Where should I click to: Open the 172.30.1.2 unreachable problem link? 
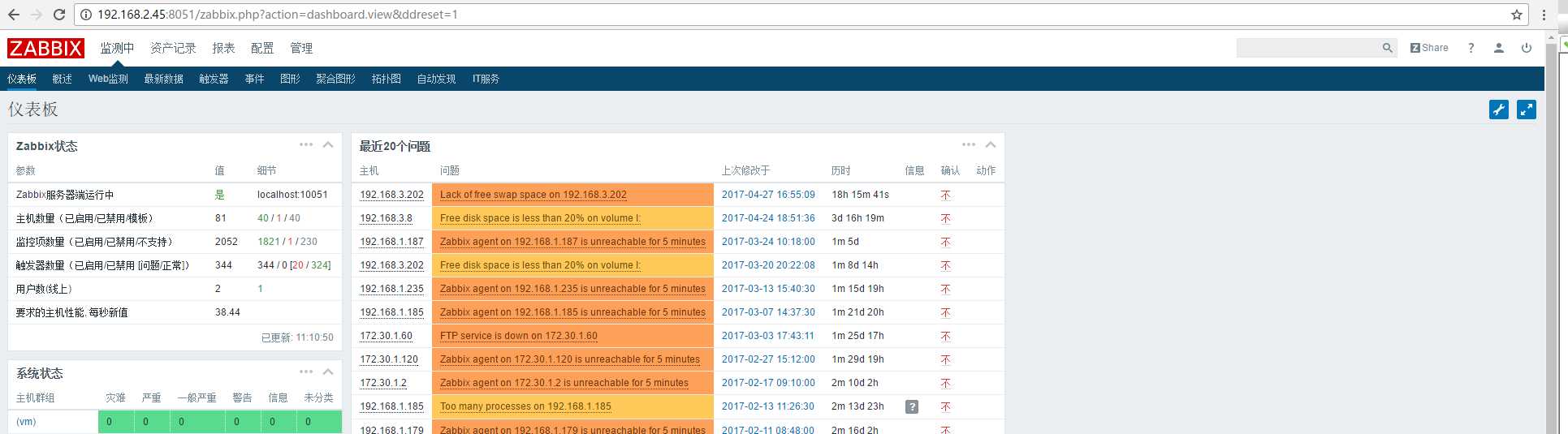tap(564, 383)
